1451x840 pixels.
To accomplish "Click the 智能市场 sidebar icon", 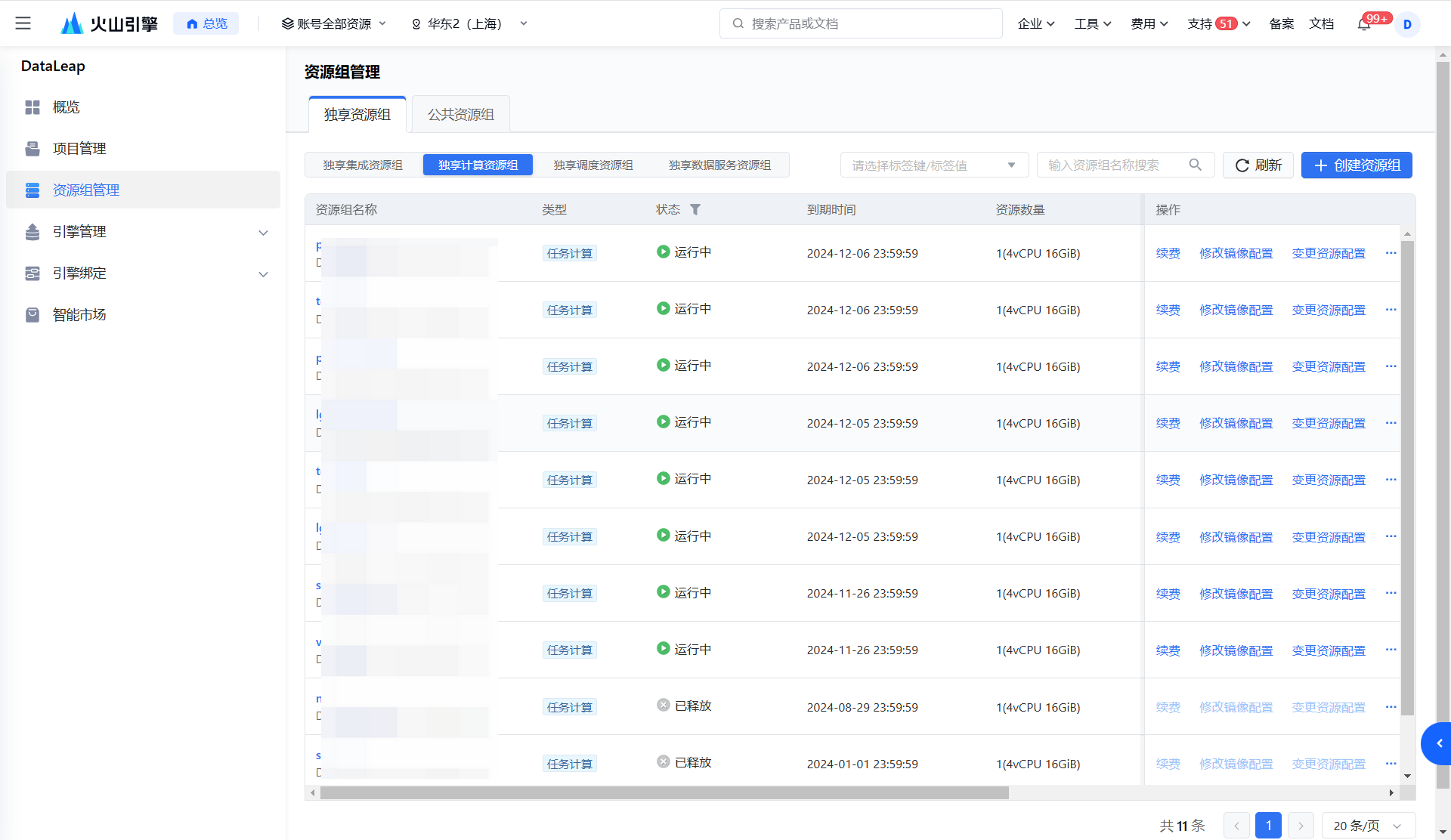I will tap(32, 315).
